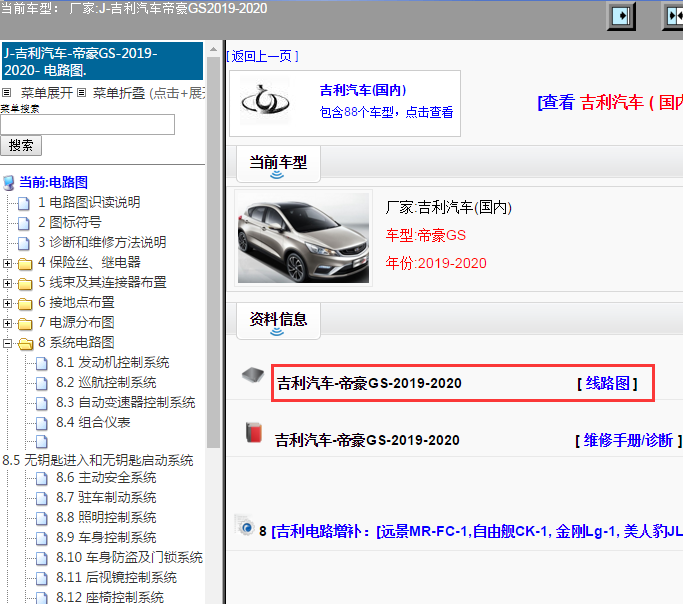
Task: Click the 菜单搜索 input field
Action: coord(88,125)
